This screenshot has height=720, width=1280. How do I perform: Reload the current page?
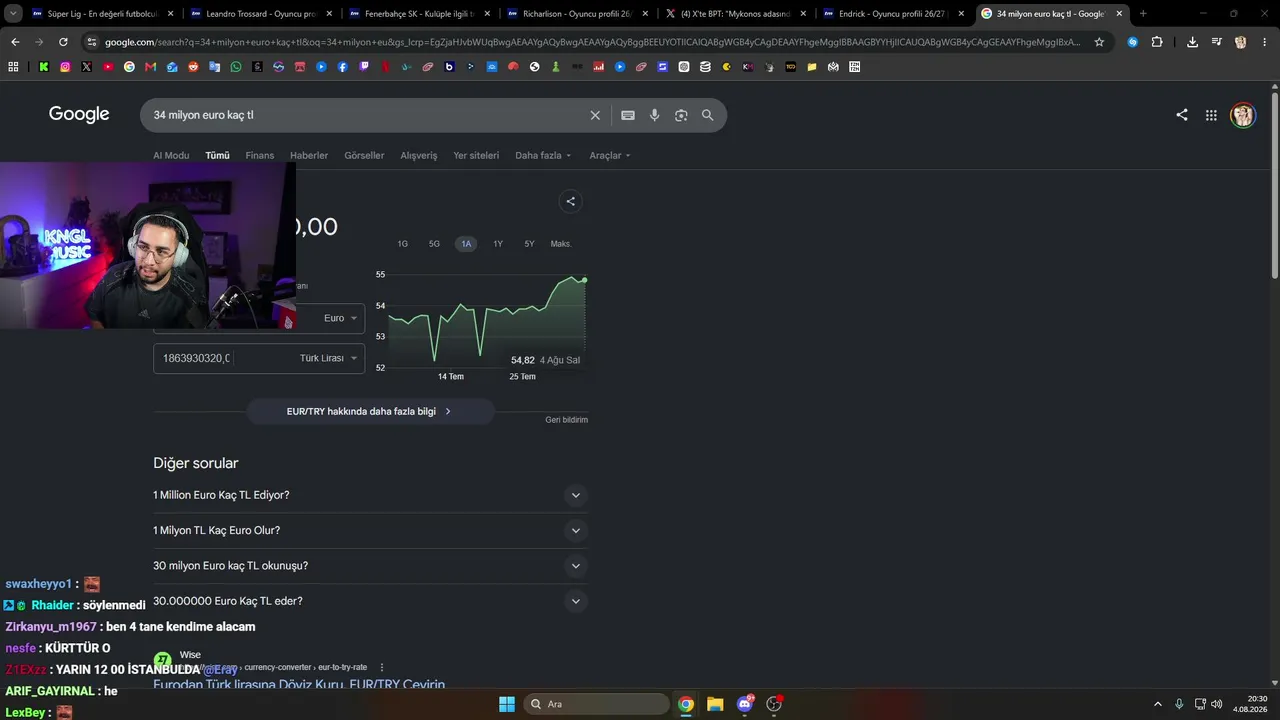63,42
